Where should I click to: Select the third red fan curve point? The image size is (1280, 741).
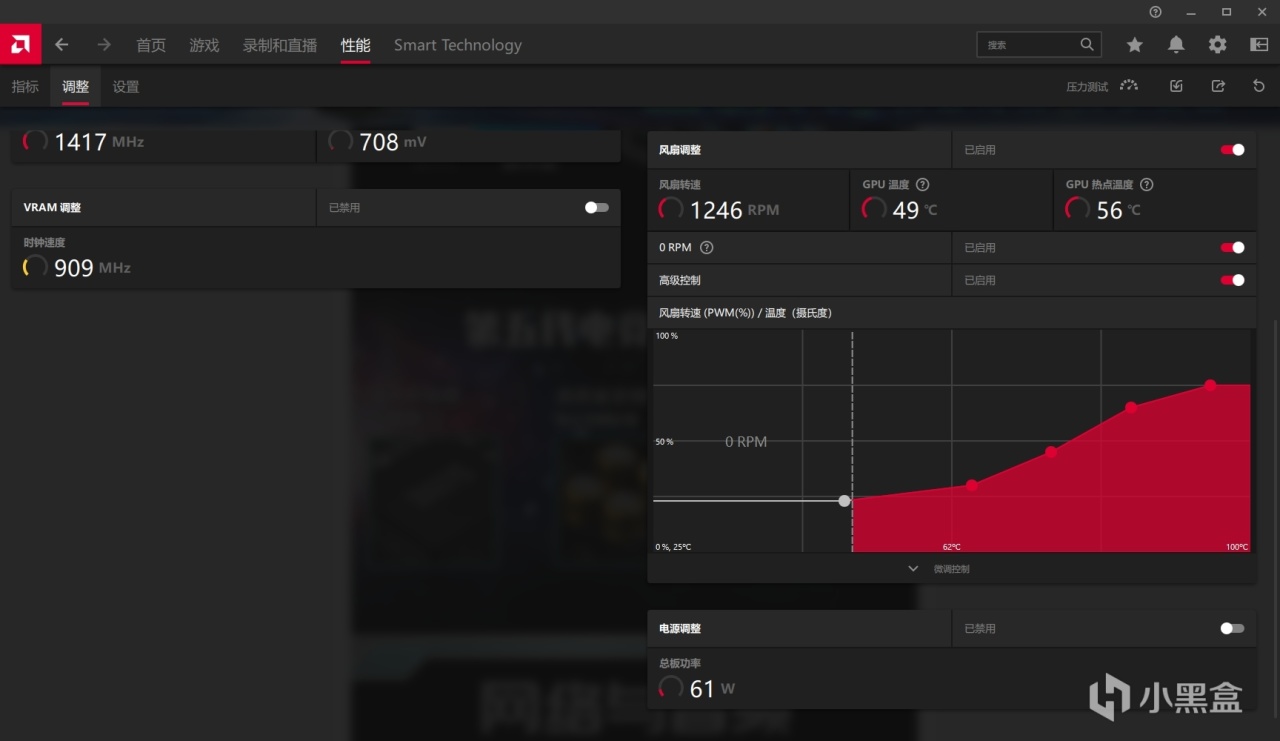pyautogui.click(x=1131, y=407)
